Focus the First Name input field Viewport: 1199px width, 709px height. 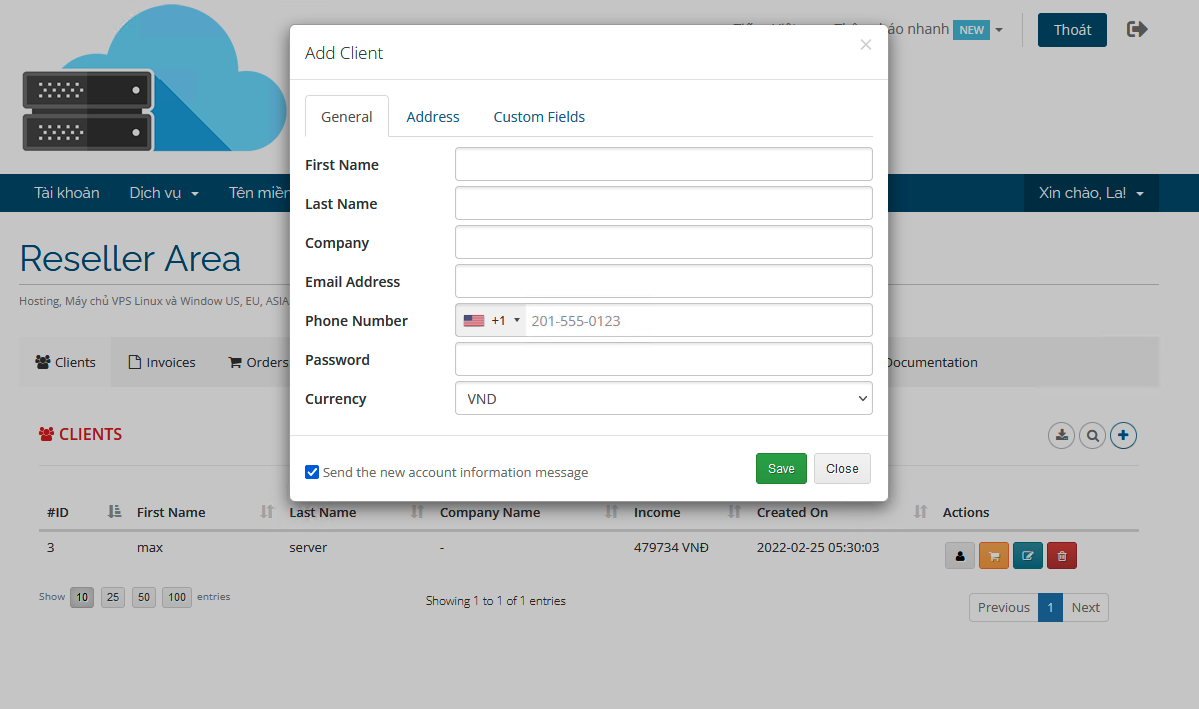663,165
